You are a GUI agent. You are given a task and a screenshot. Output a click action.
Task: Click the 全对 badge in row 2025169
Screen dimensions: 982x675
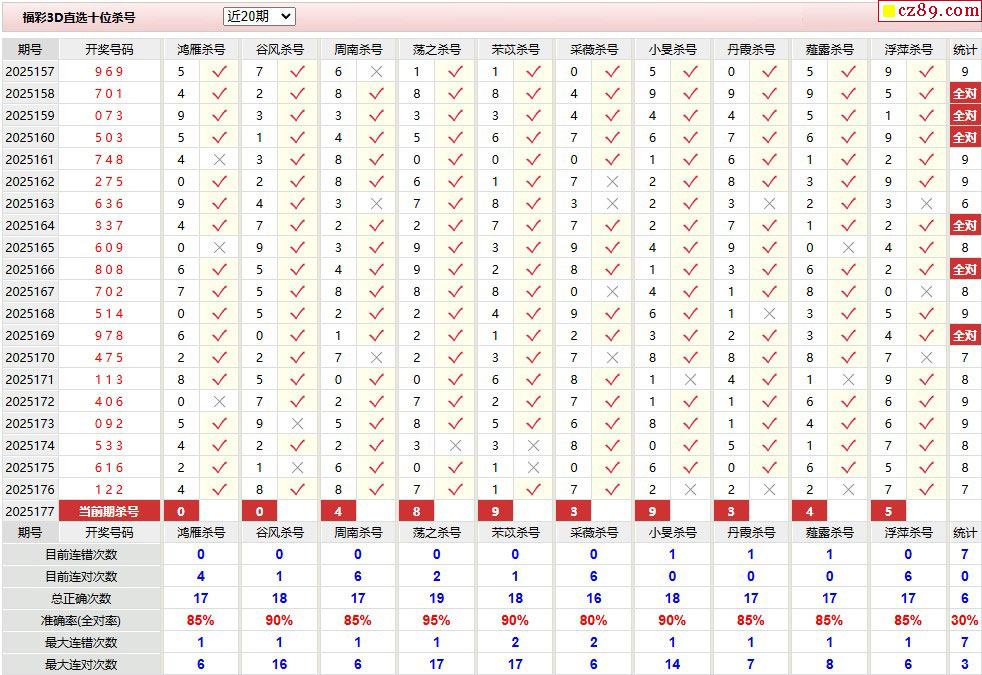tap(965, 336)
